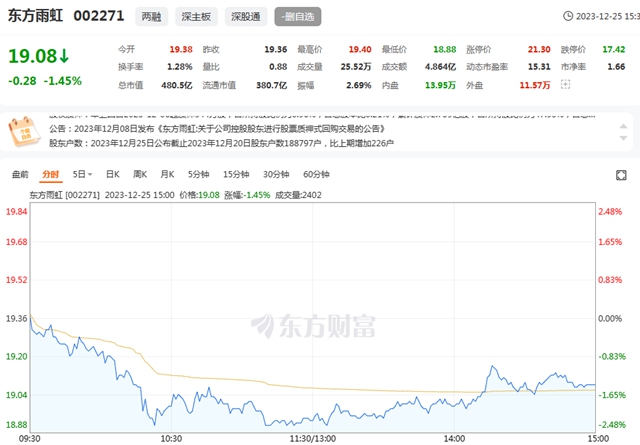Viewport: 640px width, 445px height.
Task: Click the stock code 002271
Action: pyautogui.click(x=99, y=16)
